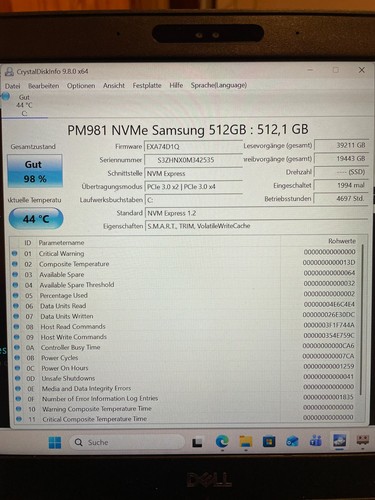Maximize the CrystalDiskInfo window

(336, 70)
